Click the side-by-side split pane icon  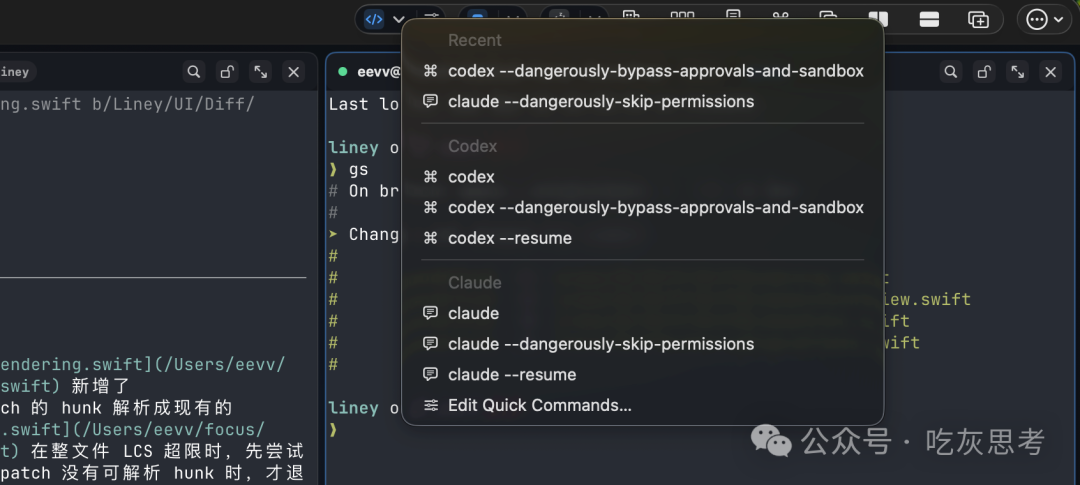pyautogui.click(x=878, y=20)
